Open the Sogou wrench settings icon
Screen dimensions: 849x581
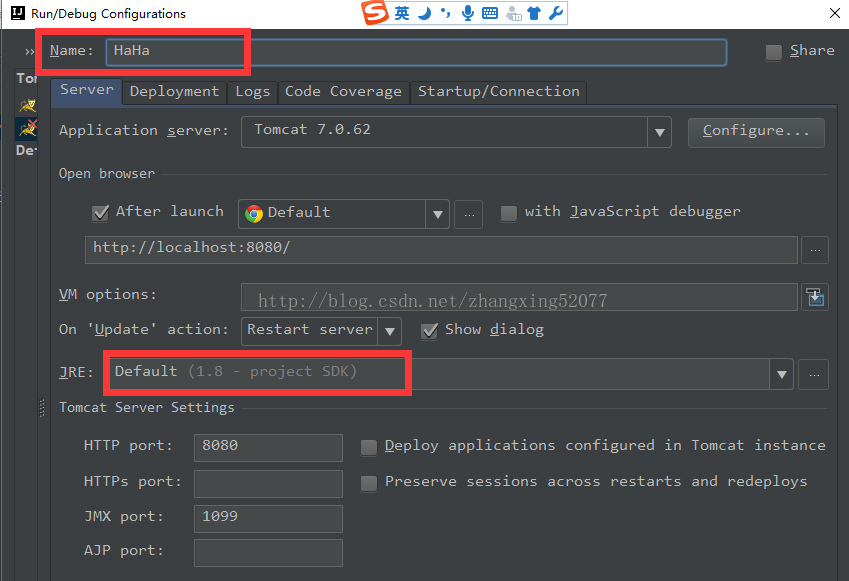point(556,13)
